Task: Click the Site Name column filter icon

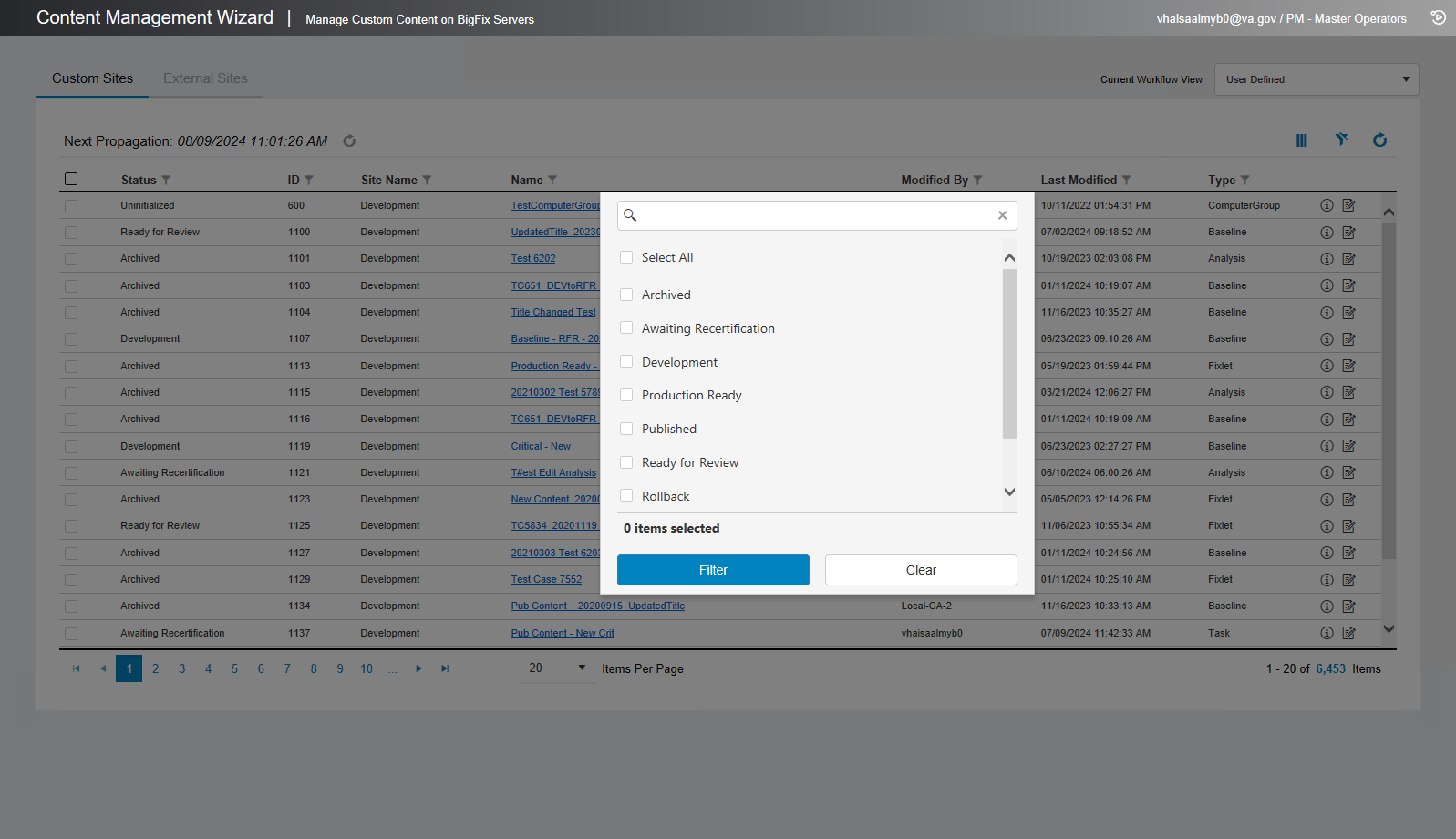Action: pos(427,180)
